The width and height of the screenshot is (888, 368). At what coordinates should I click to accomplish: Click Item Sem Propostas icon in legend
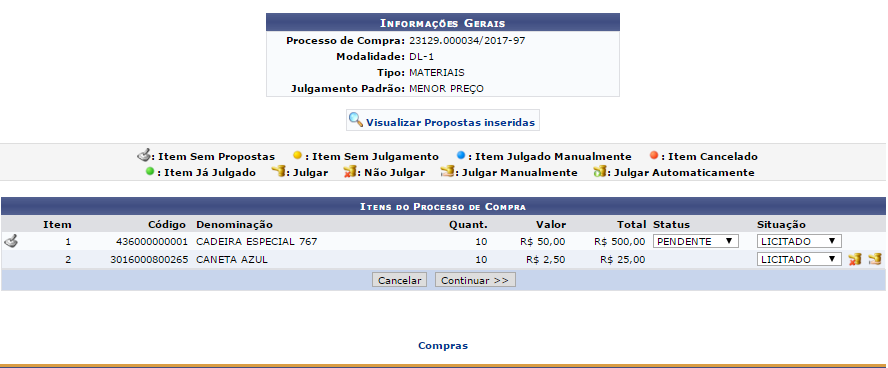pos(144,156)
